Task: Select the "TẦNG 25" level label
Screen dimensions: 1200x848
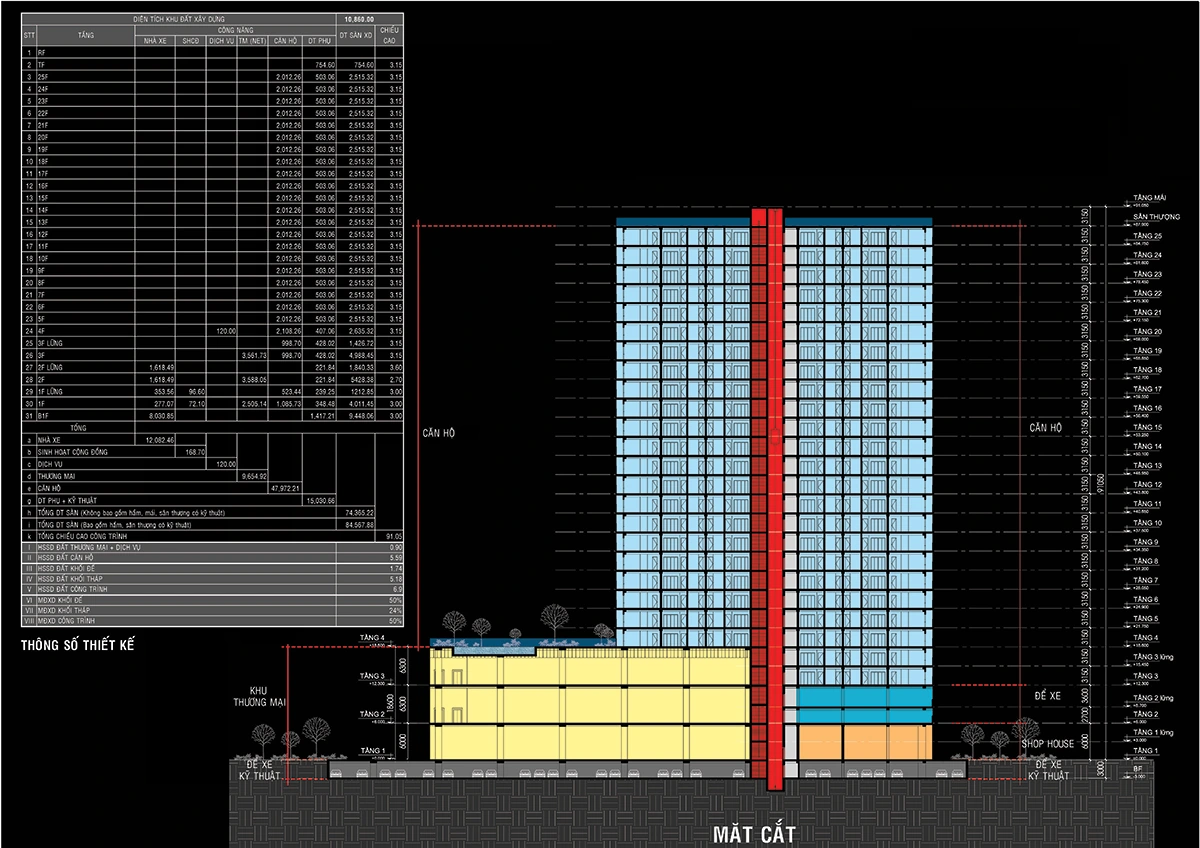Action: click(x=1147, y=236)
